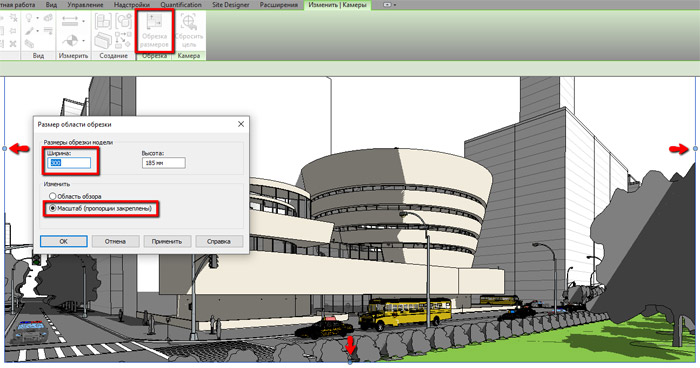700x368 pixels.
Task: Click the Обрезка размеров crop size tool
Action: tap(154, 31)
